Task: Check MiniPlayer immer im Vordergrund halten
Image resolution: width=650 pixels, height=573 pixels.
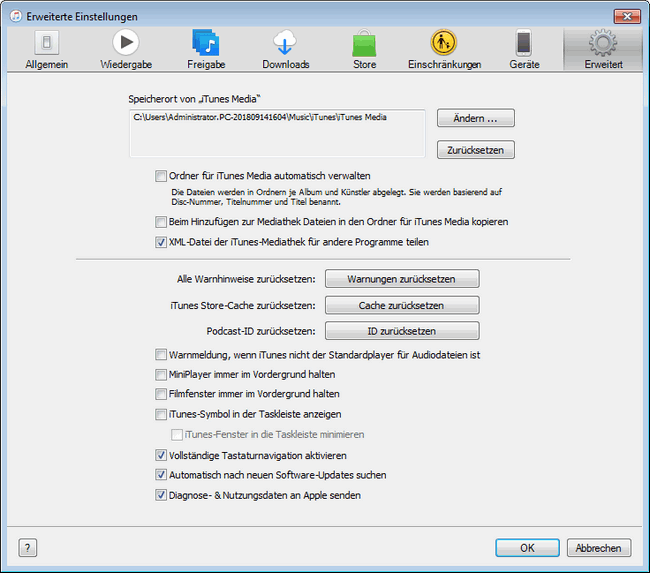Action: point(161,374)
